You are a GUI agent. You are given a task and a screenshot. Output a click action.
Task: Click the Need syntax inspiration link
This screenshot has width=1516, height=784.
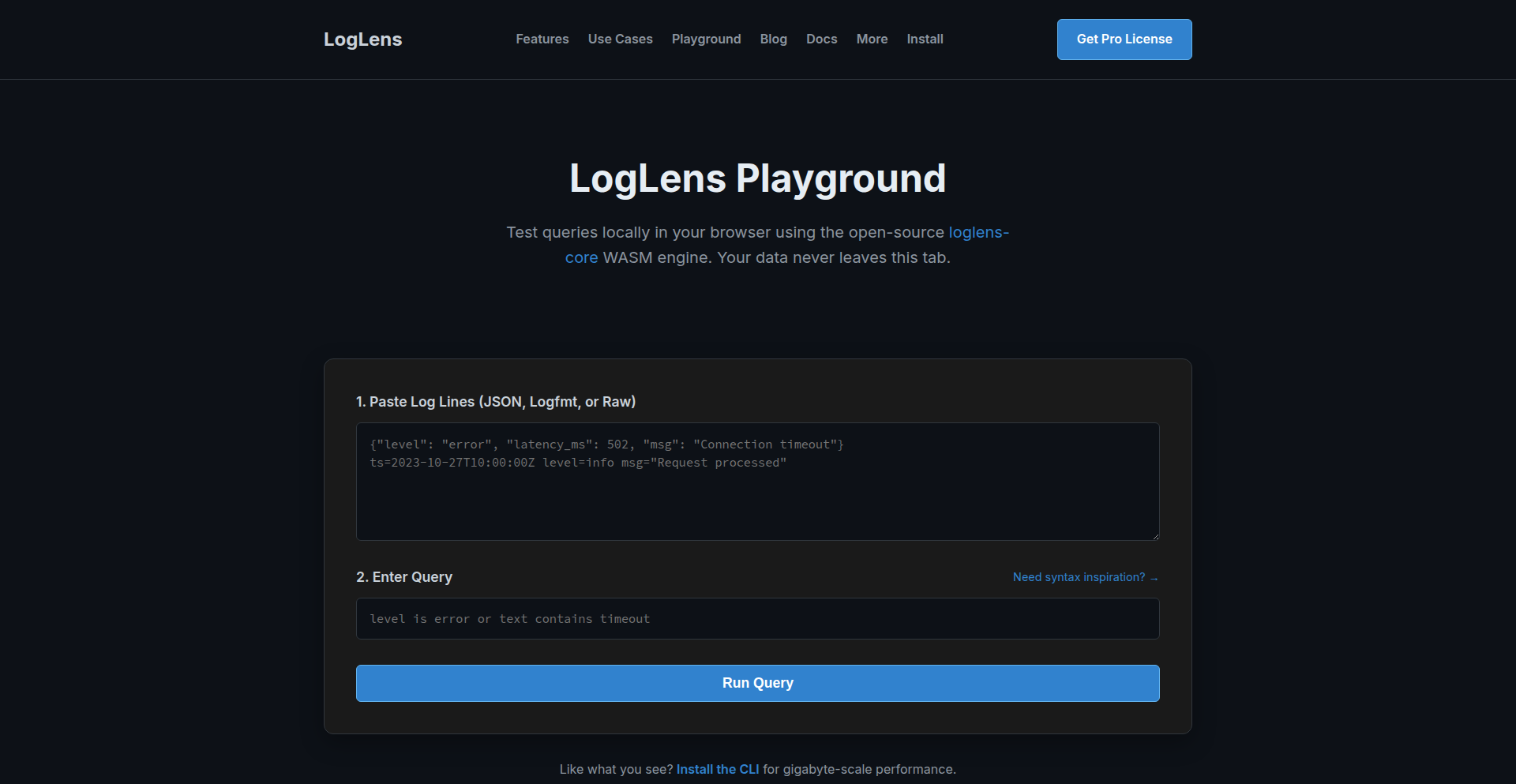coord(1078,577)
